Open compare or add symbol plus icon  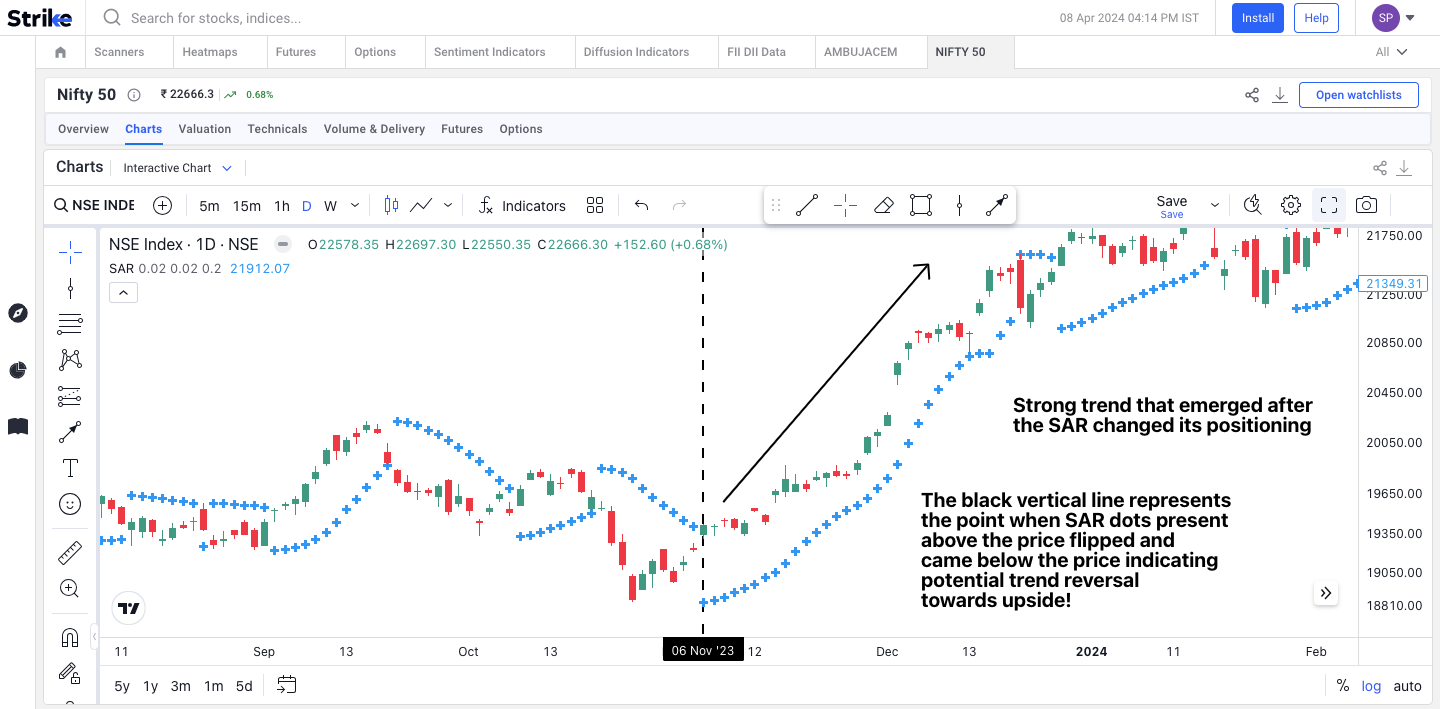pos(162,206)
